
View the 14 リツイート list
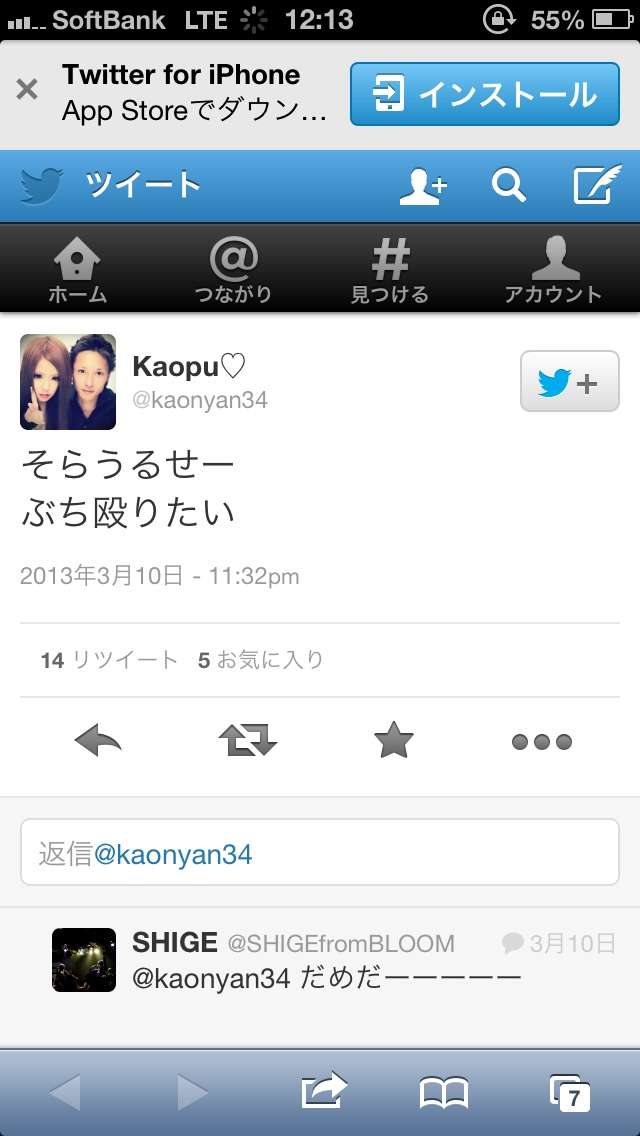coord(109,660)
